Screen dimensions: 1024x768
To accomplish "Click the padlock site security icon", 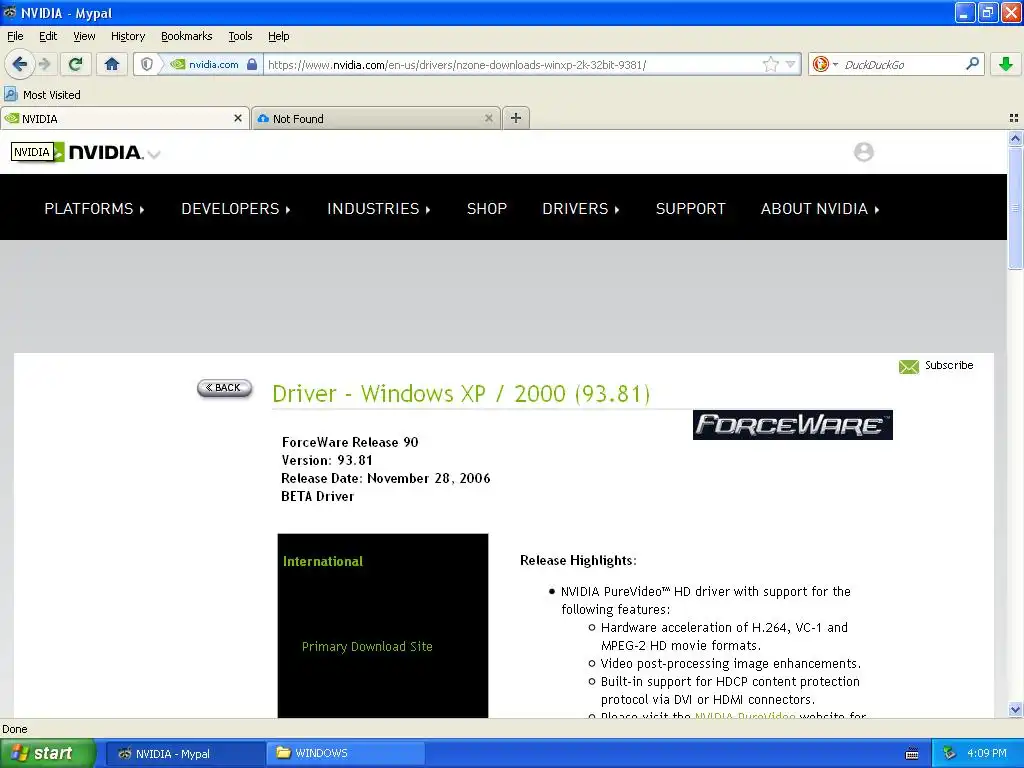I will tap(252, 64).
